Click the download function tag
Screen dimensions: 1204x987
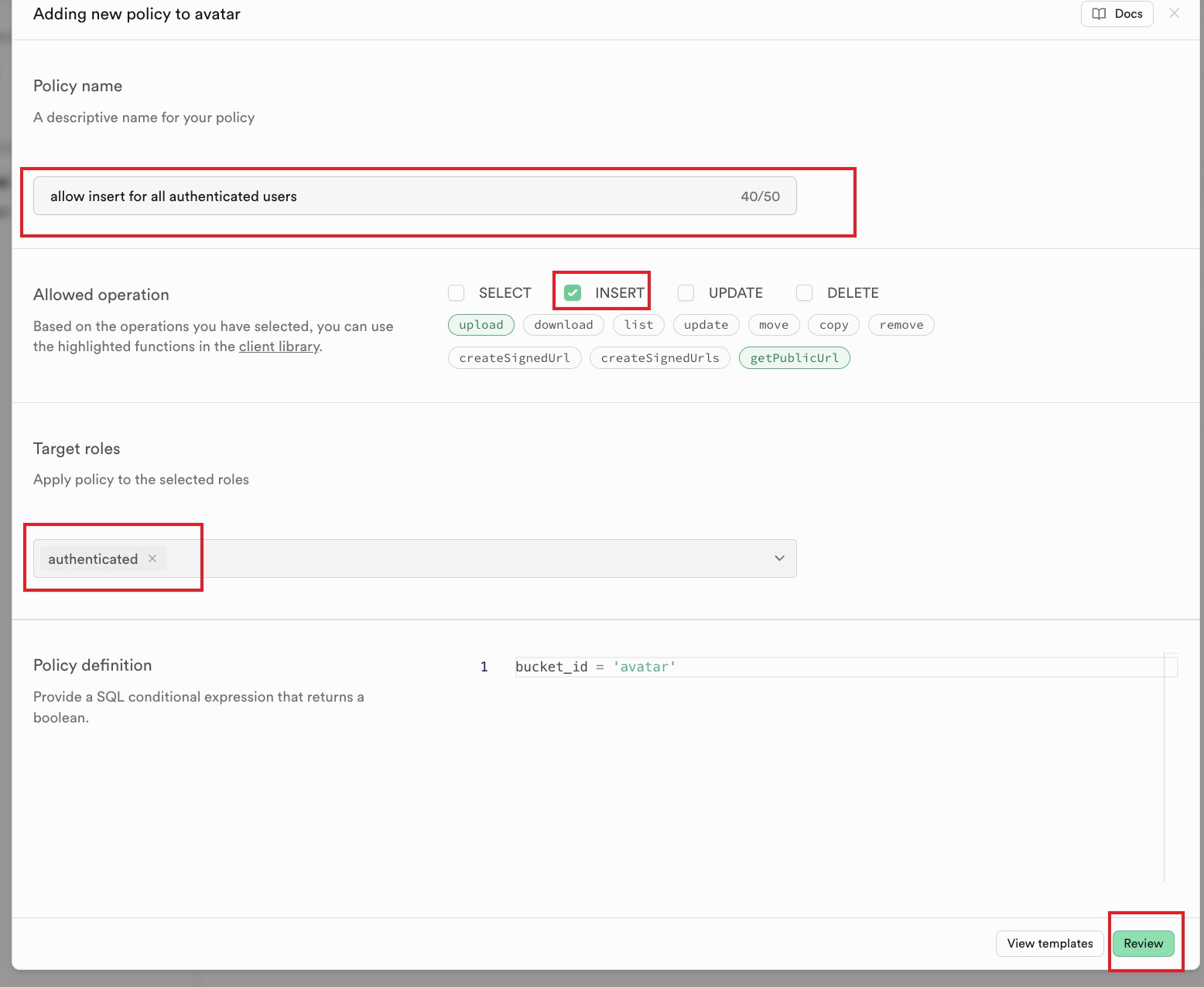point(563,325)
